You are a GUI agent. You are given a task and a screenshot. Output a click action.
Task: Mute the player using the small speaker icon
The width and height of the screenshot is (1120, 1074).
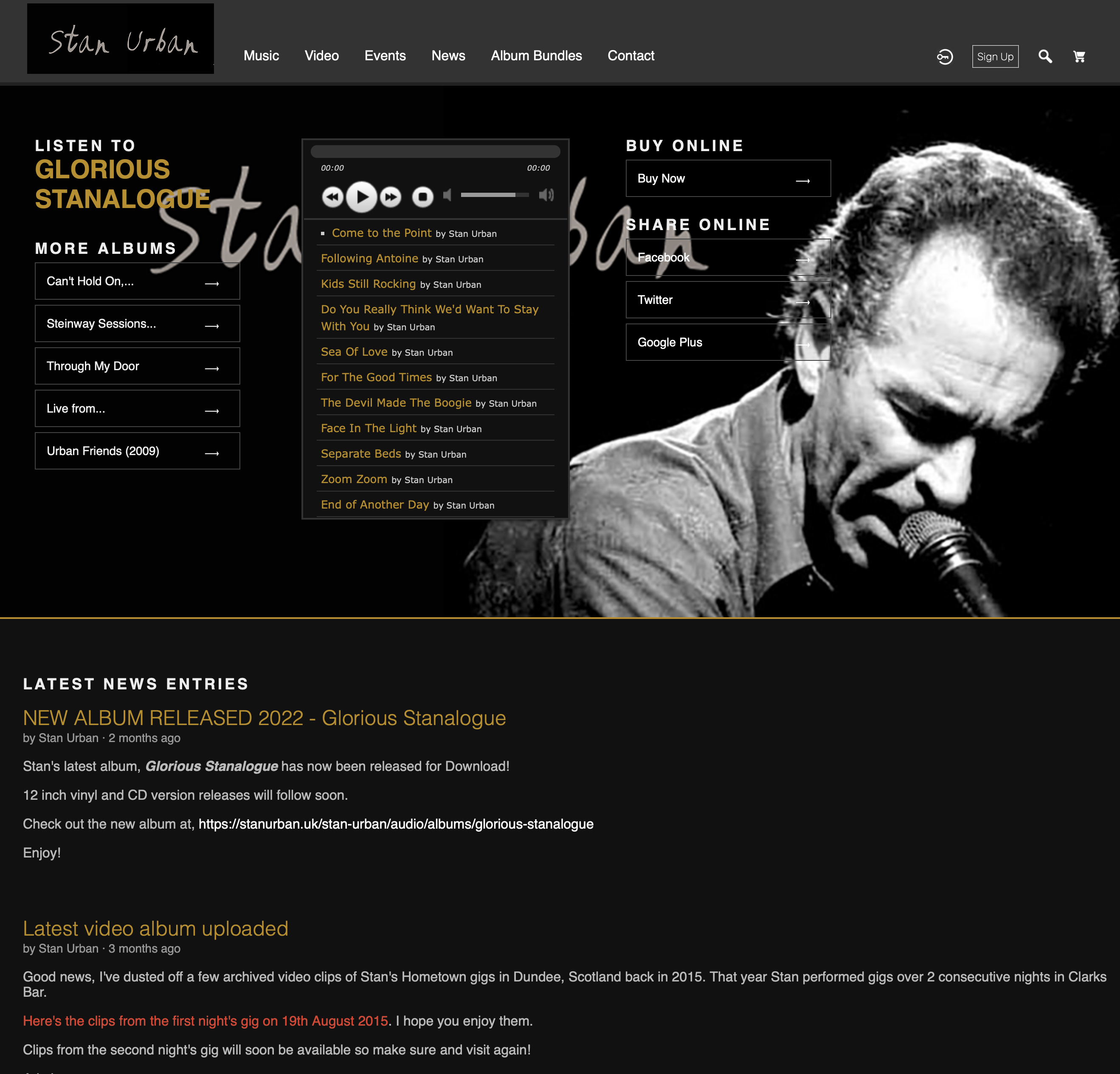[x=447, y=195]
